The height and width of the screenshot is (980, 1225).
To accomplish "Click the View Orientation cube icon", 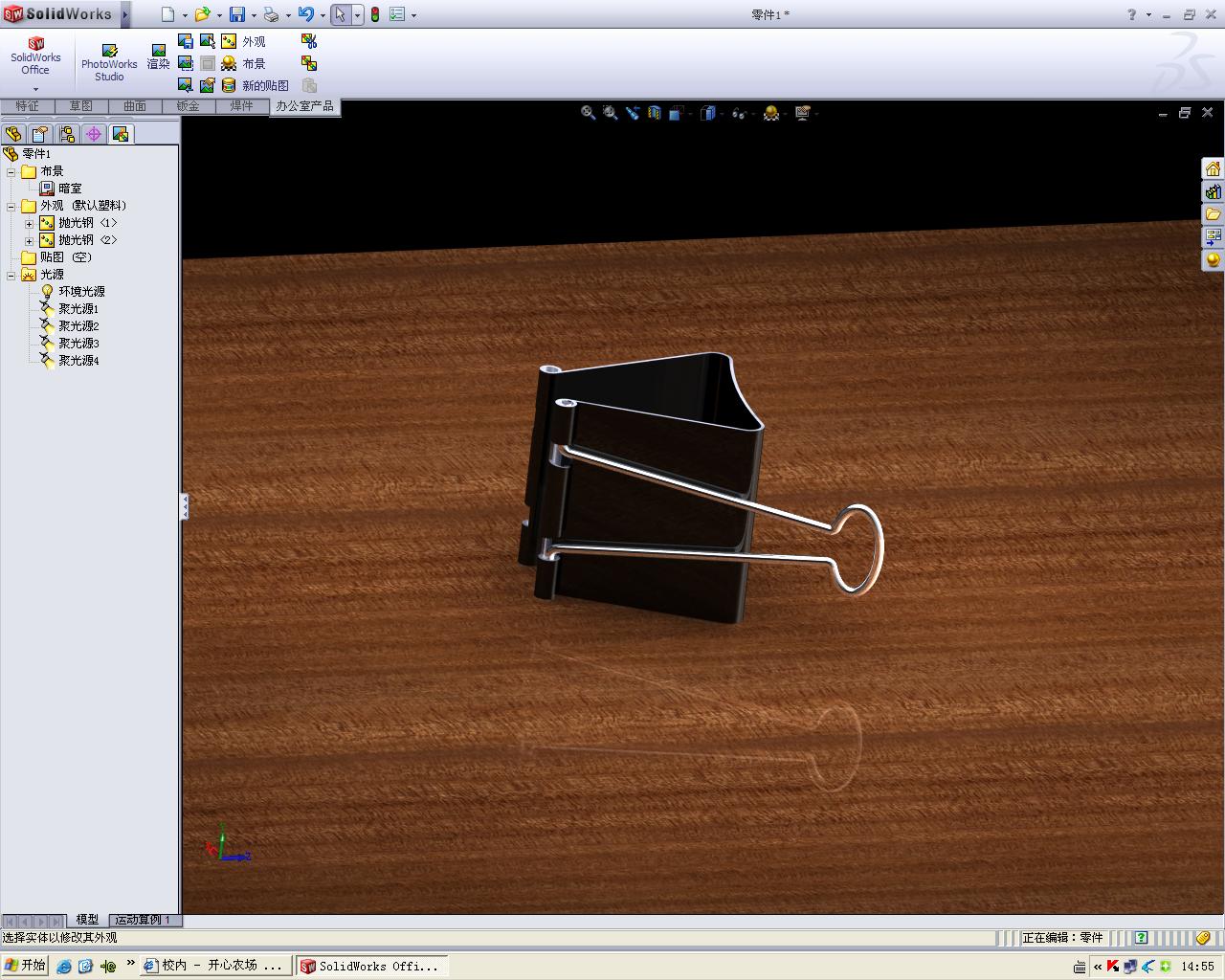I will point(676,113).
